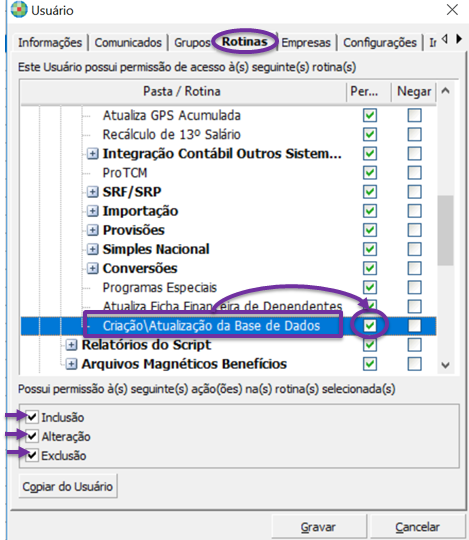Toggle permission for ProTCM routine
This screenshot has width=469, height=540.
click(x=370, y=173)
